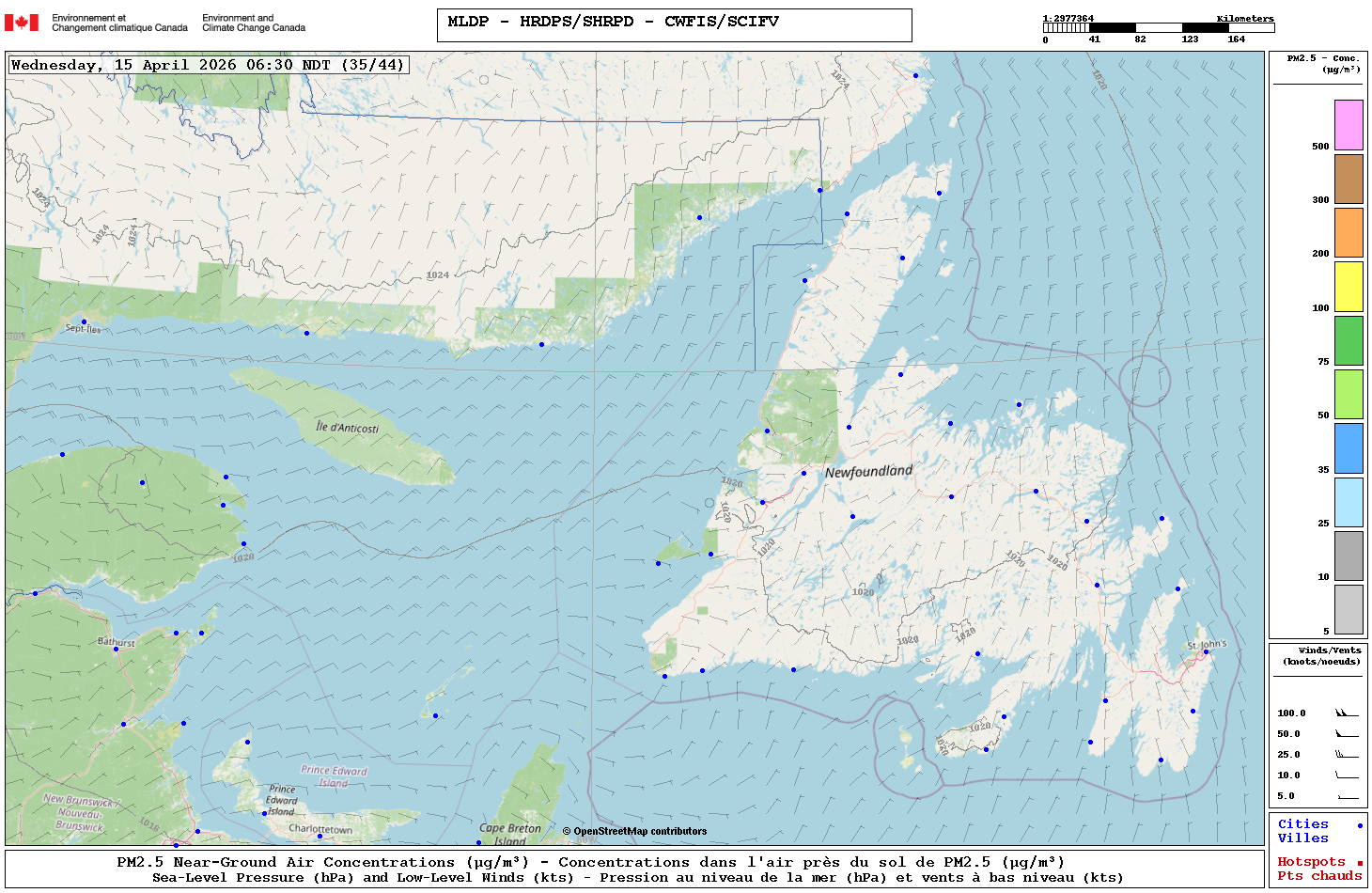Image resolution: width=1372 pixels, height=893 pixels.
Task: Select the 25.0 knot wind barb symbol
Action: [x=1347, y=755]
